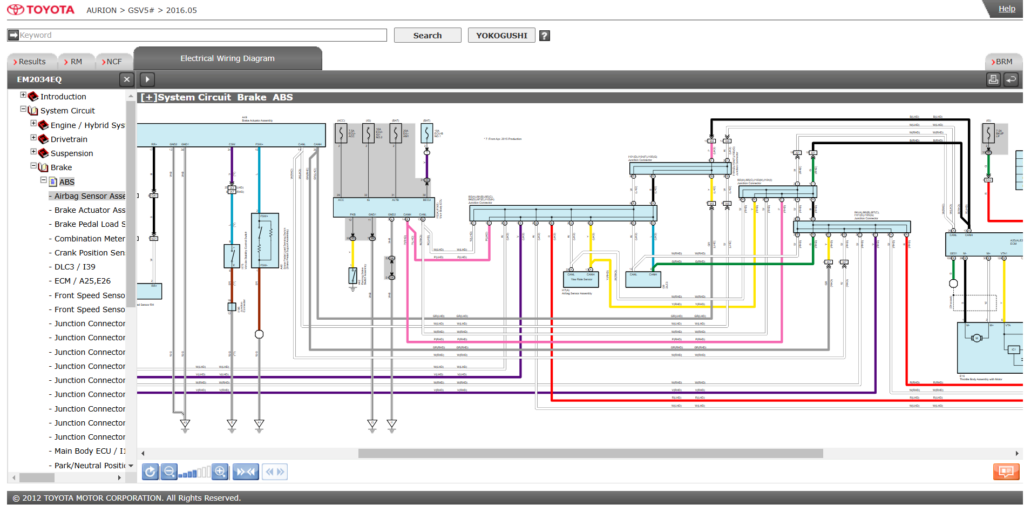Expand the Suspension tree node
1024x505 pixels.
pyautogui.click(x=34, y=152)
